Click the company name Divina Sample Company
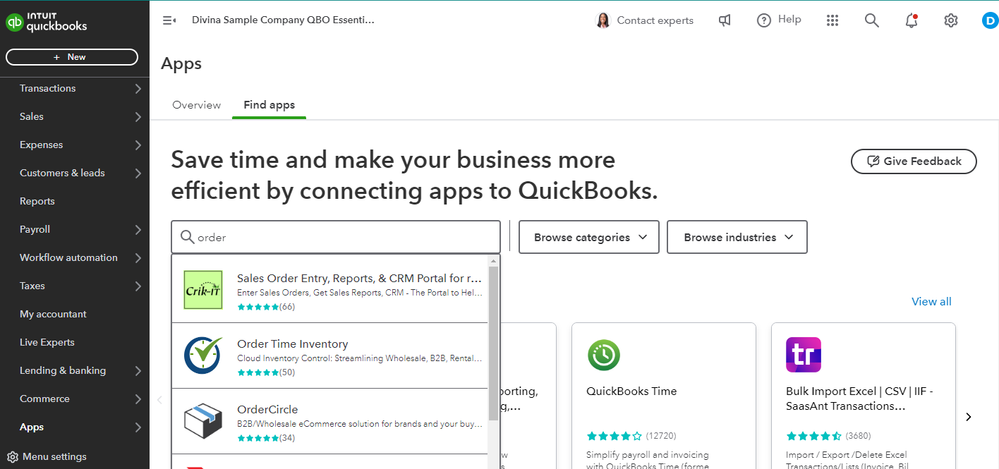The width and height of the screenshot is (999, 469). tap(284, 20)
